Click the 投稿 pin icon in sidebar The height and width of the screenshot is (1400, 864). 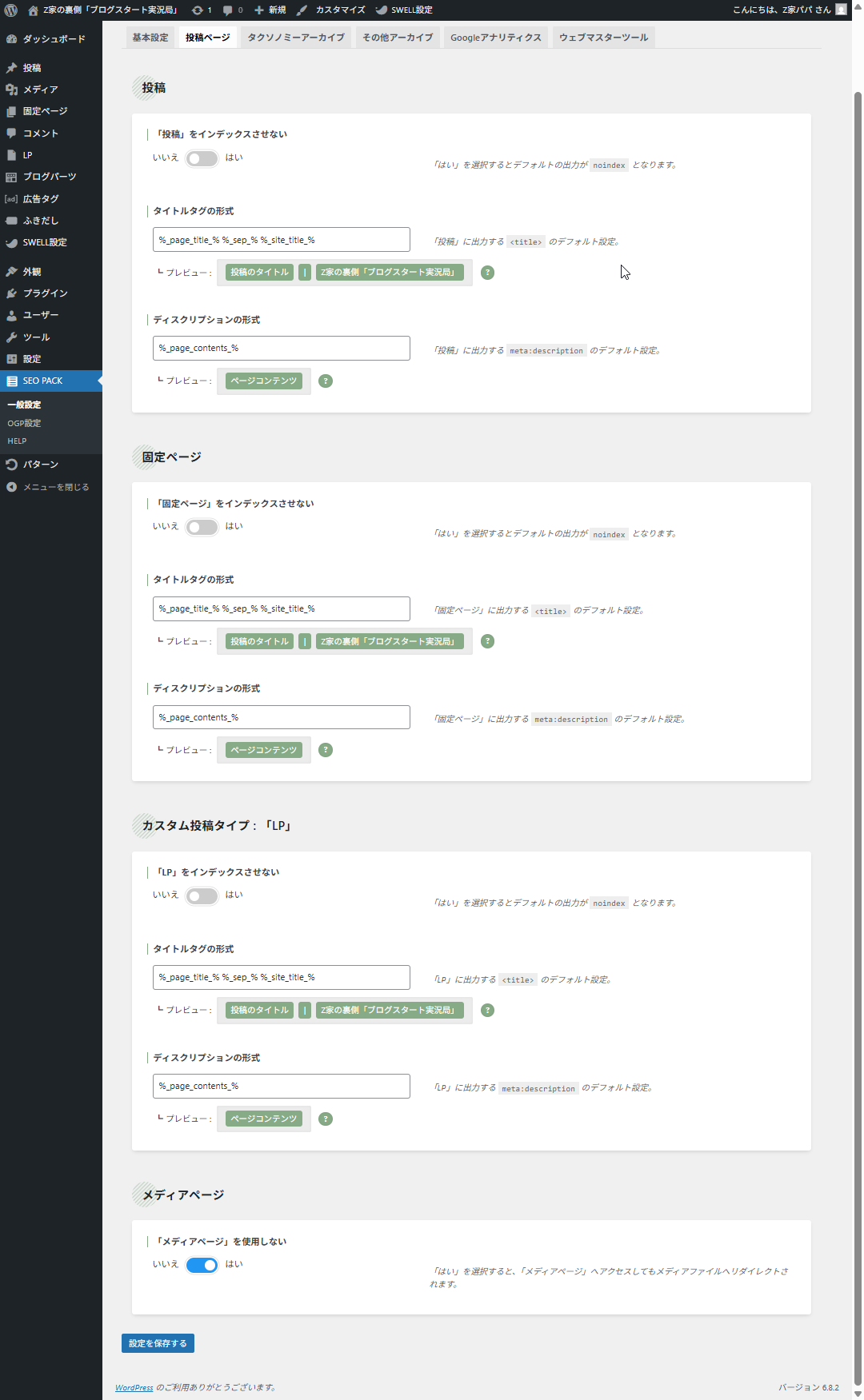click(11, 68)
